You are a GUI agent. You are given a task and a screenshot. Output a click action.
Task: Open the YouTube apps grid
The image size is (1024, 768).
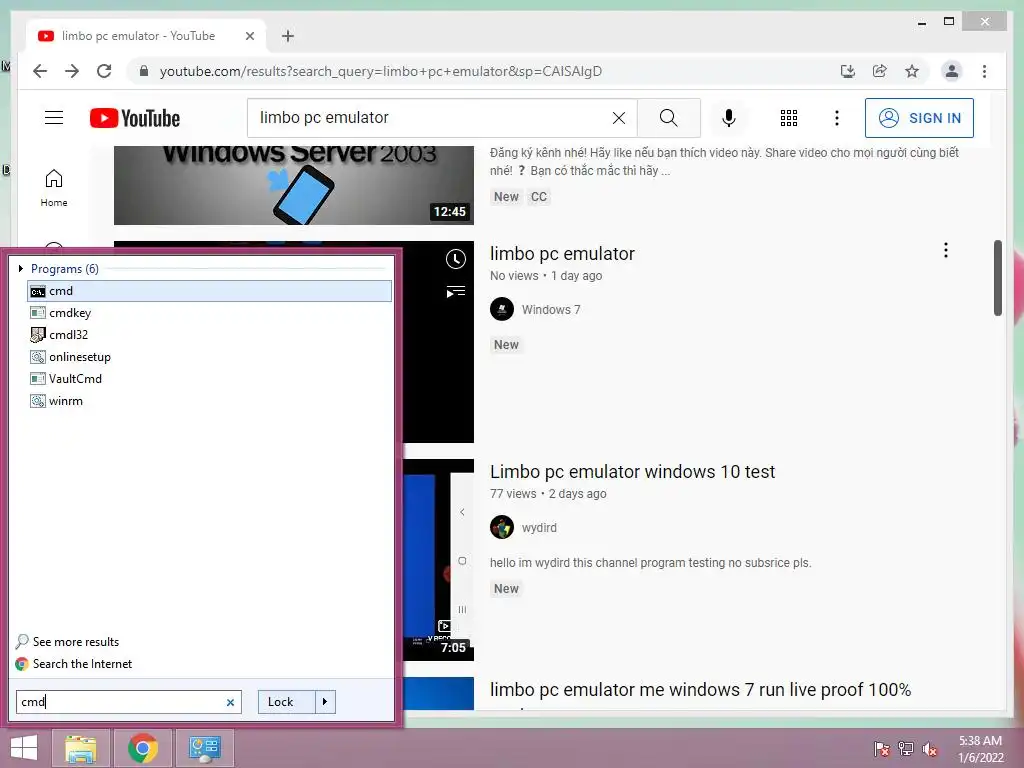coord(789,118)
